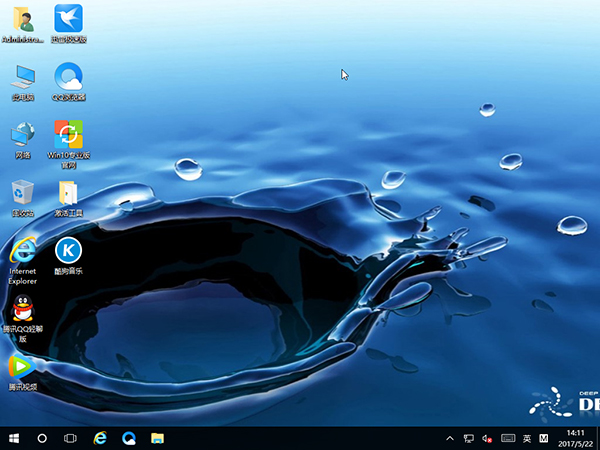Open the taskbar clock and date
The width and height of the screenshot is (600, 450).
pyautogui.click(x=574, y=438)
